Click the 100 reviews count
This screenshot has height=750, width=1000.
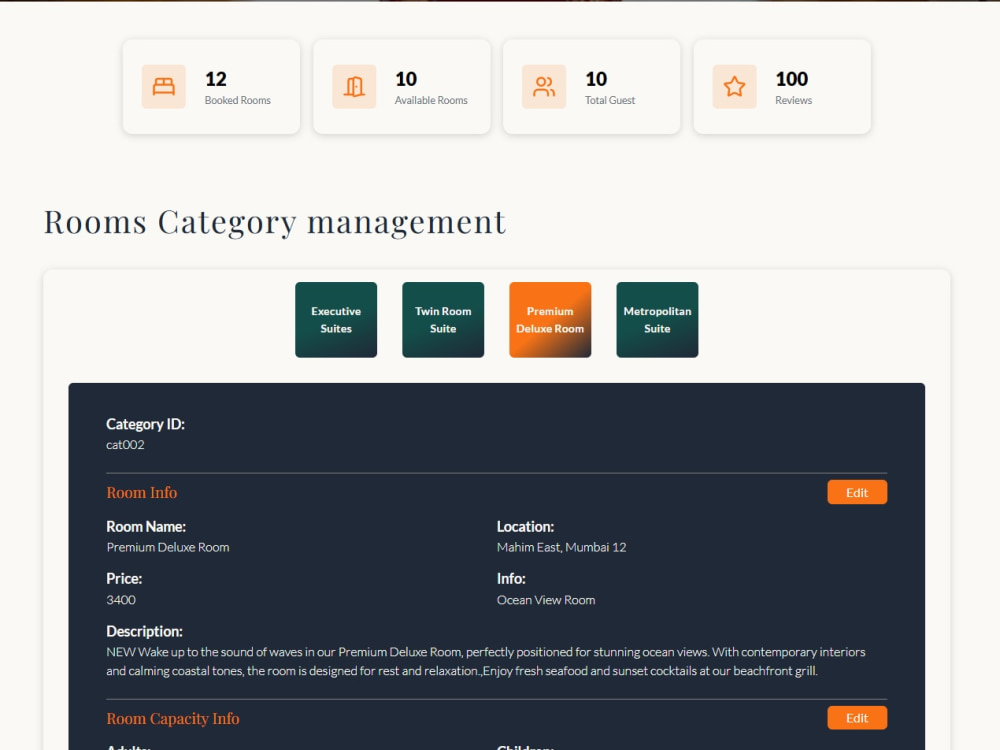click(791, 79)
